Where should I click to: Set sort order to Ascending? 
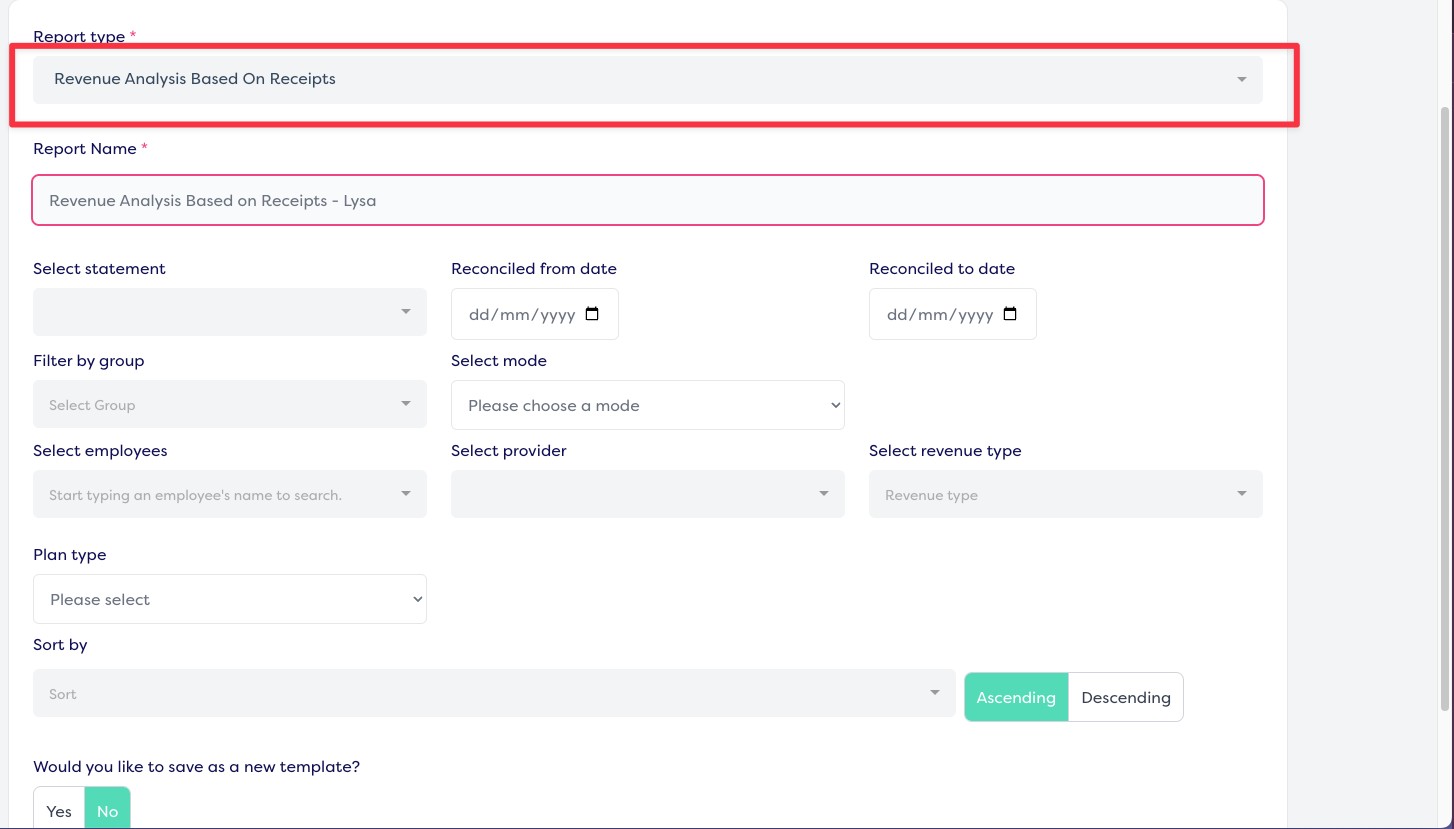[1016, 697]
